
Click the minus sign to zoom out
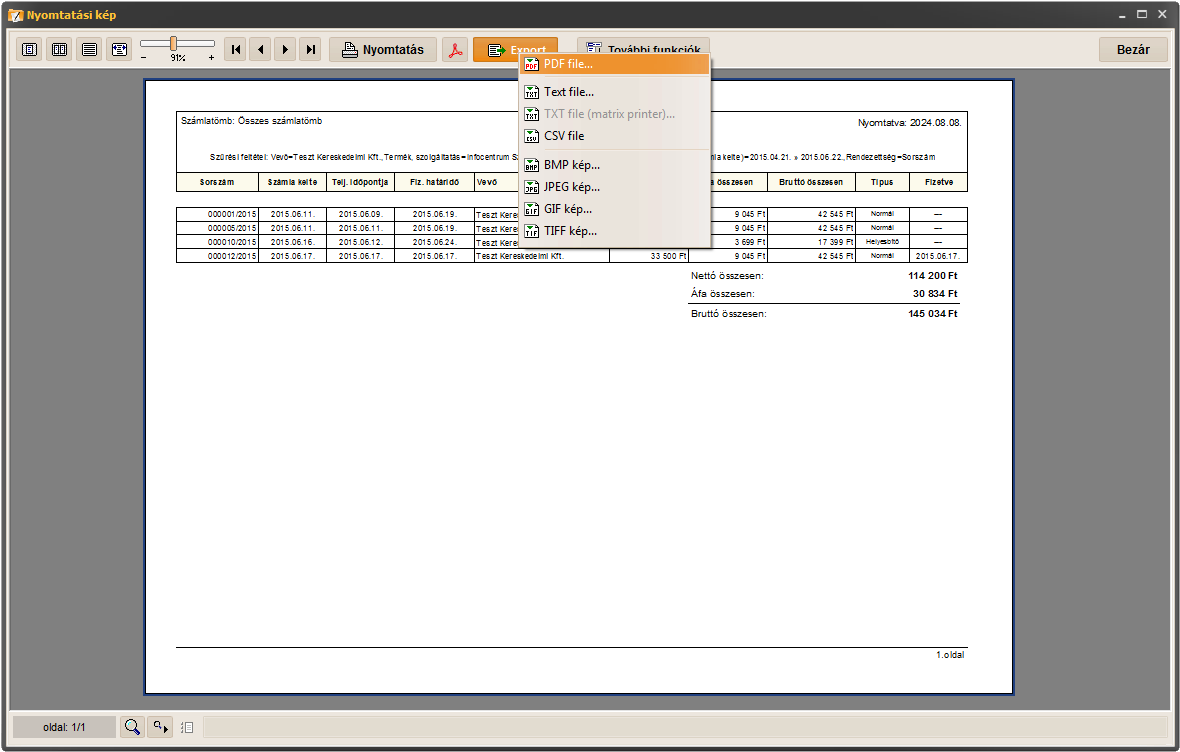click(x=144, y=57)
